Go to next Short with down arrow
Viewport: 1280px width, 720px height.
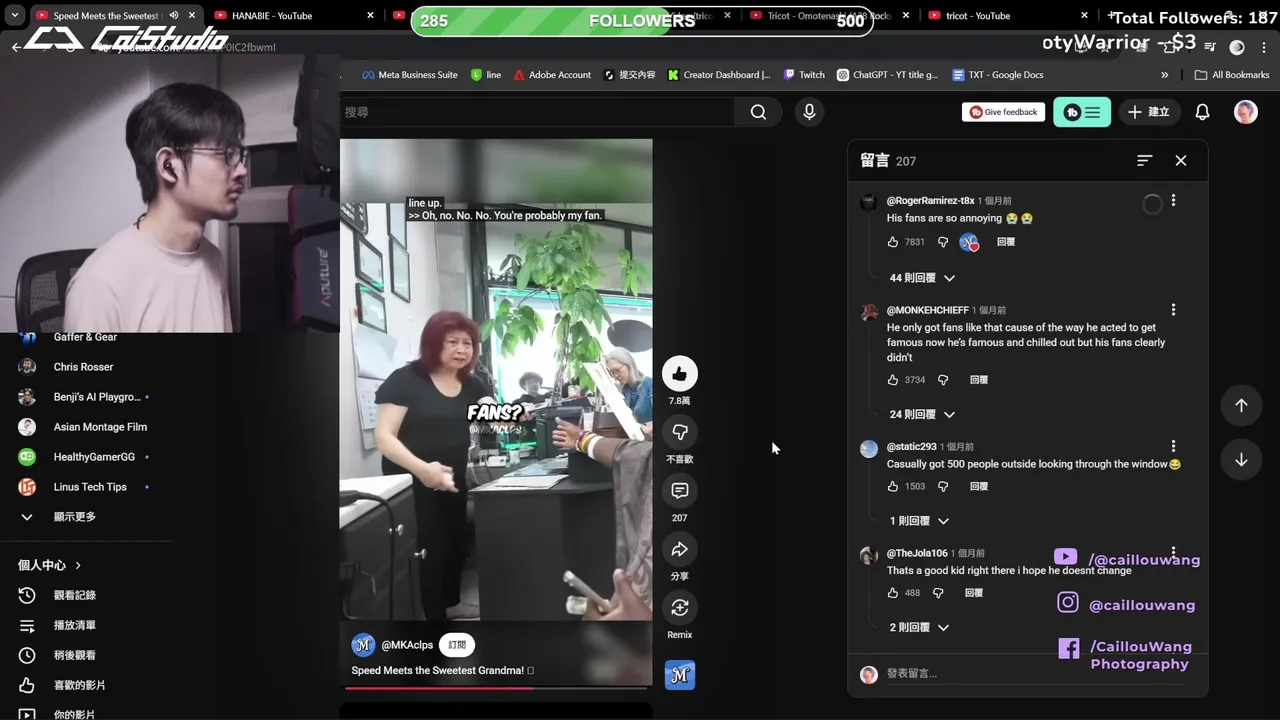tap(1241, 460)
